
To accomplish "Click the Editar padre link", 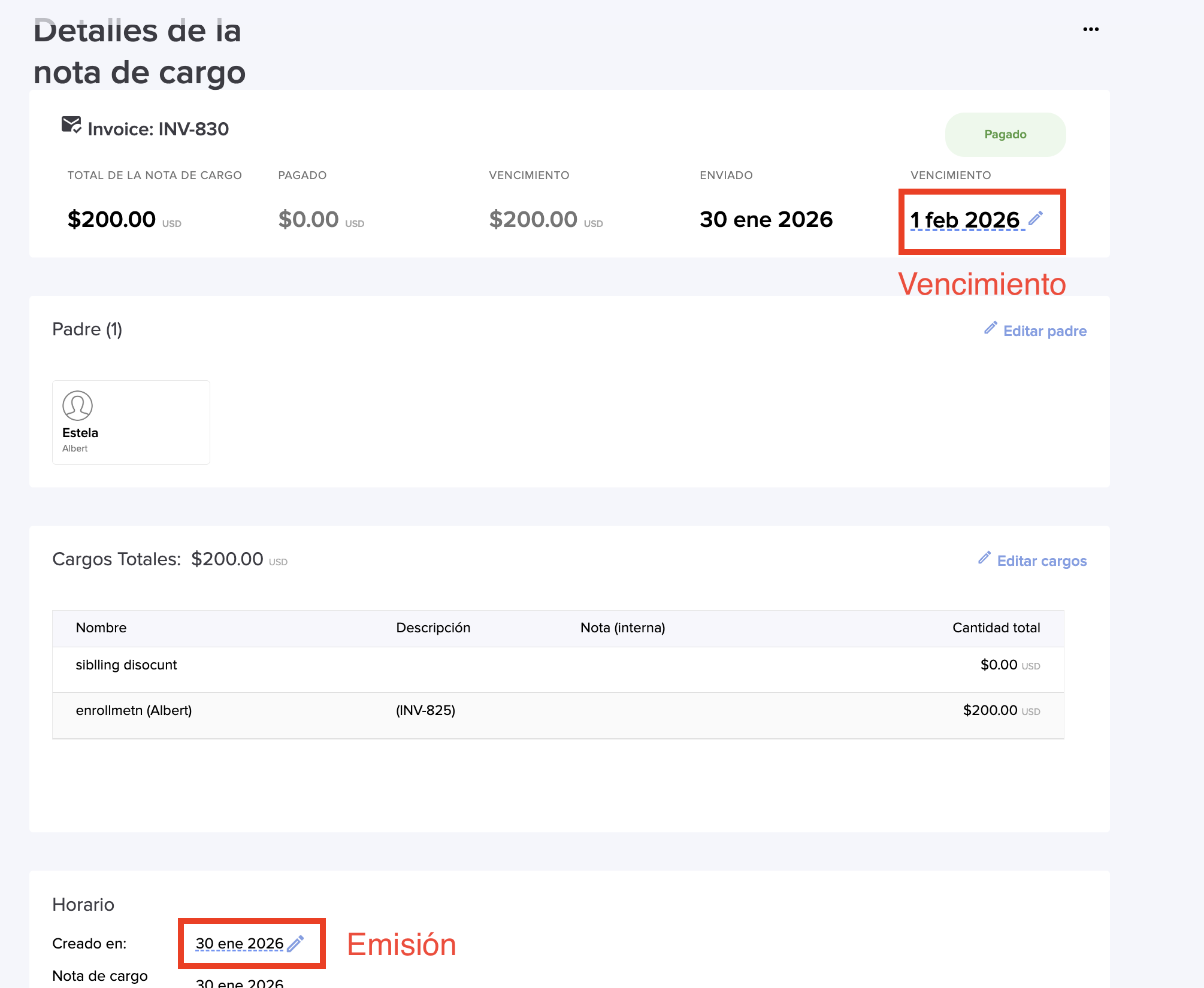I will 1044,331.
